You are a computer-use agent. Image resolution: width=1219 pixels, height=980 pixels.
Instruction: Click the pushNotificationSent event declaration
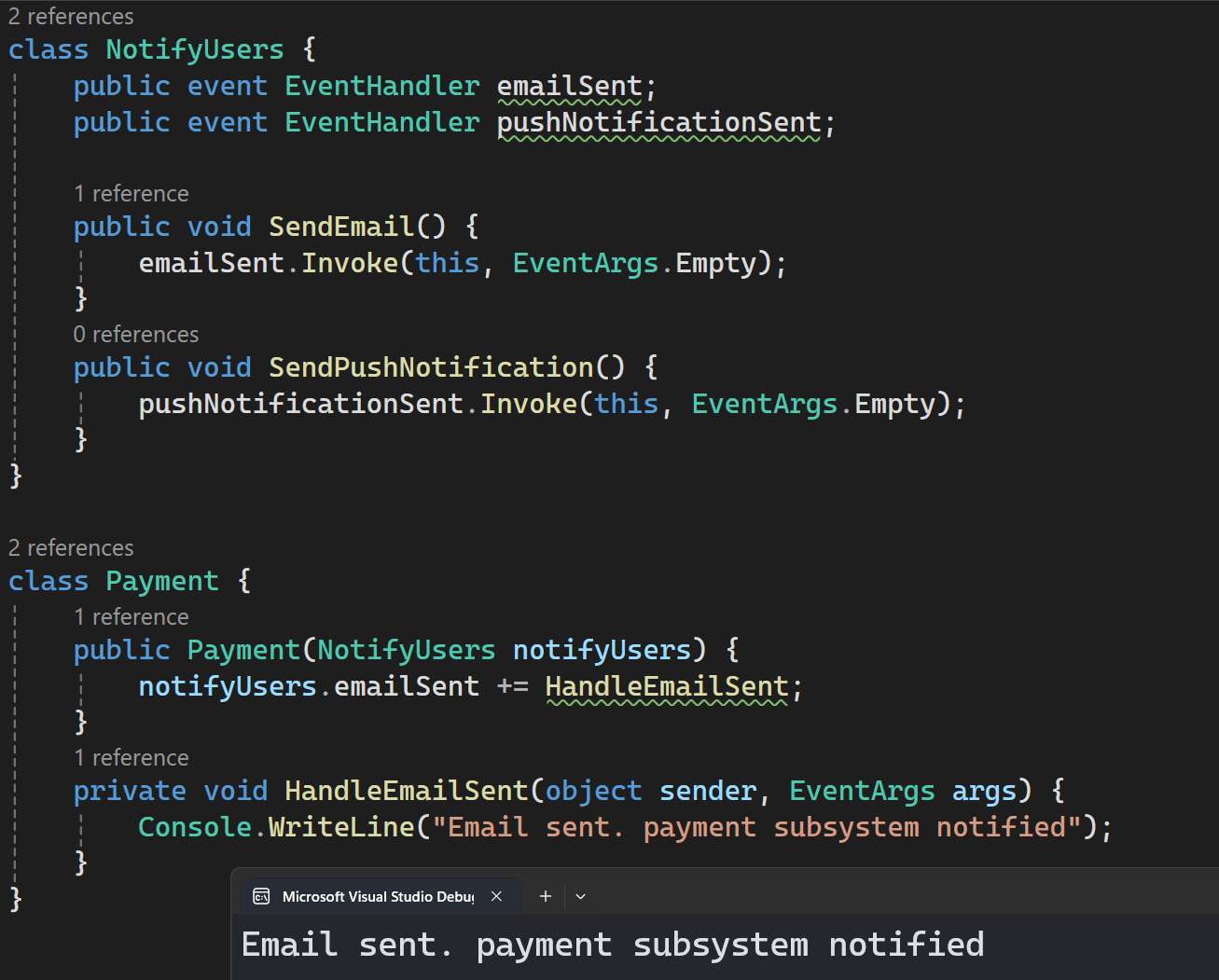pyautogui.click(x=658, y=123)
